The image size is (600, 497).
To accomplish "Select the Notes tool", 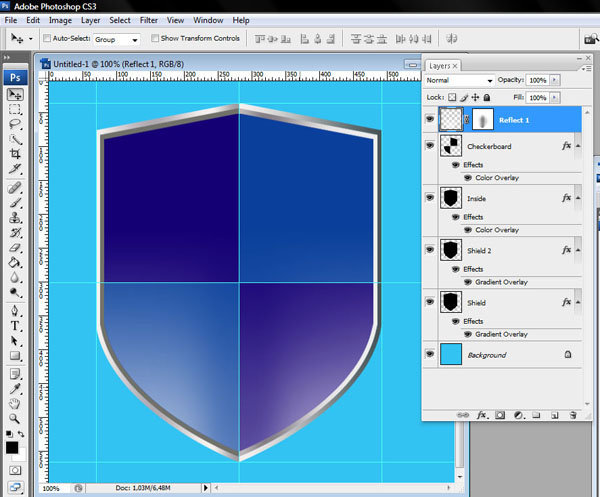I will pyautogui.click(x=15, y=374).
